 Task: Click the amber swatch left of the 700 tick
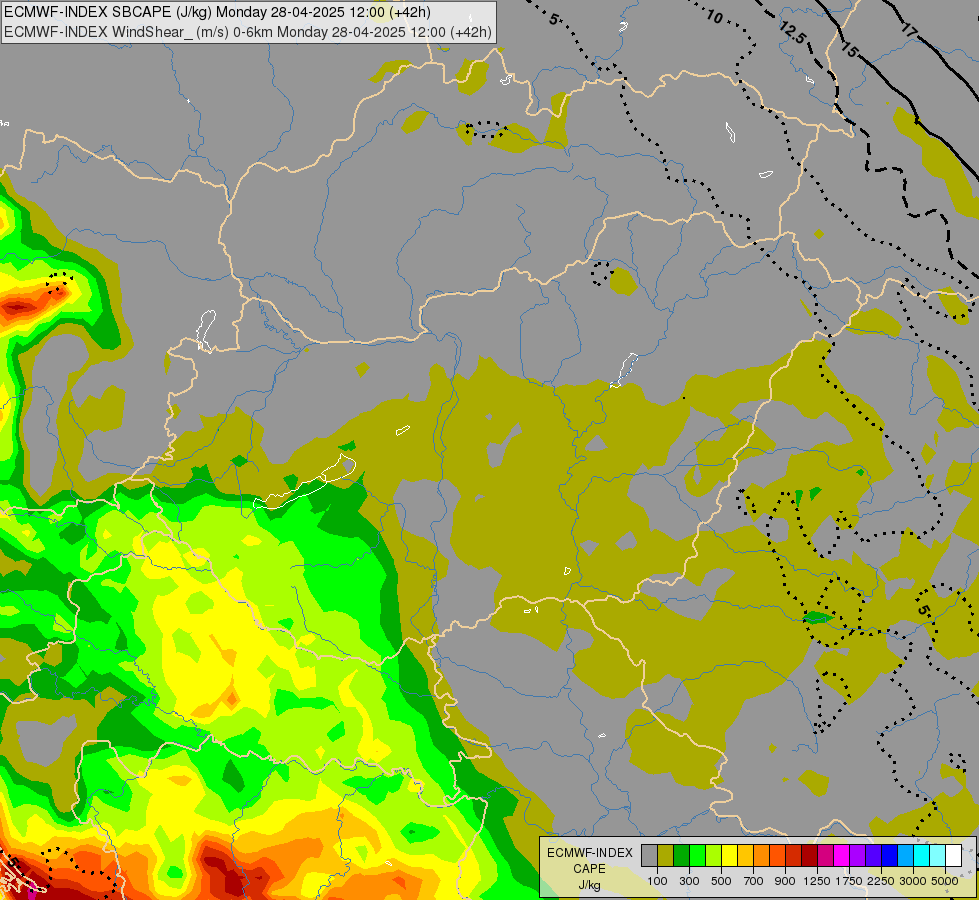[x=745, y=856]
